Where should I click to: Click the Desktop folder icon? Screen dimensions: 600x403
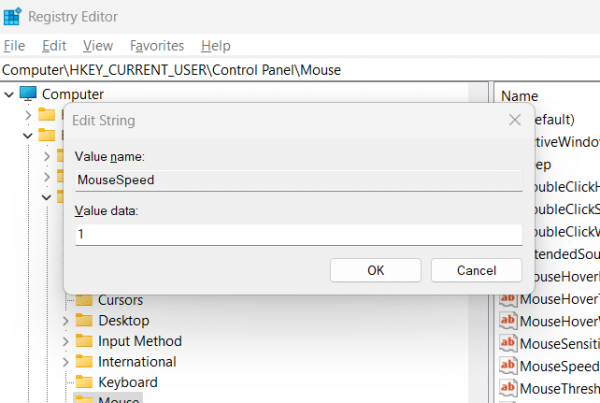click(x=84, y=320)
